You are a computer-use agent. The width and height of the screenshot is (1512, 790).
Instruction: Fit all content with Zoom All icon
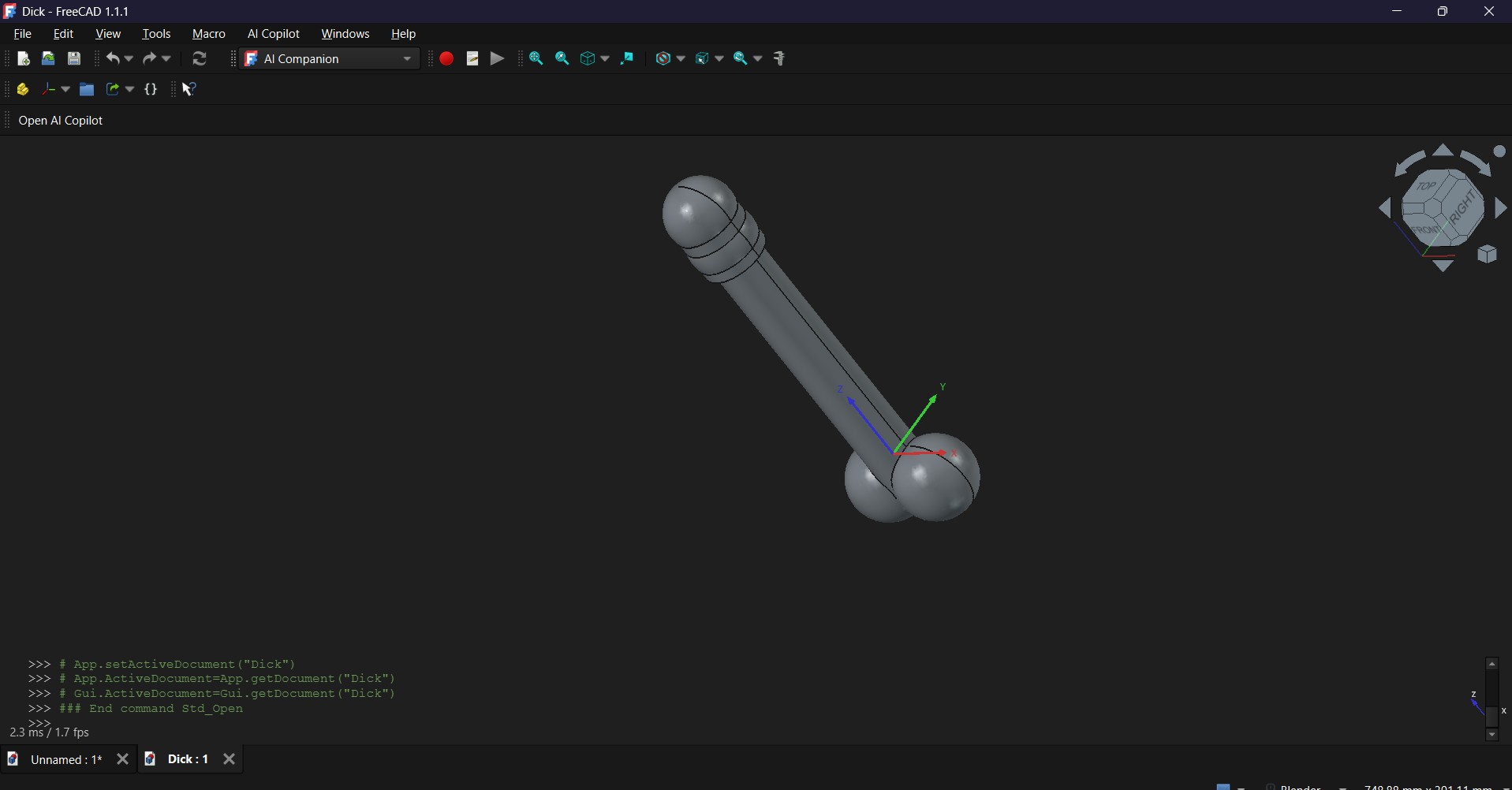pos(537,59)
